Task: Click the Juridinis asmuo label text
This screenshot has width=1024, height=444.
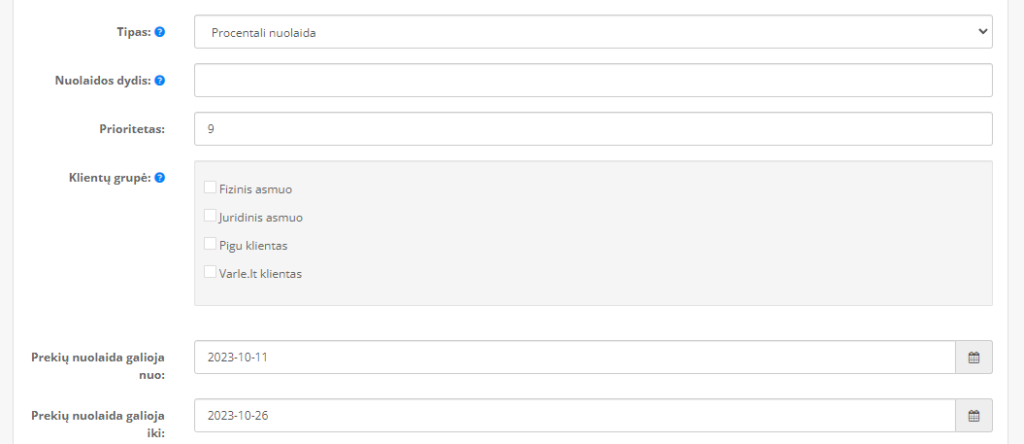Action: coord(261,217)
